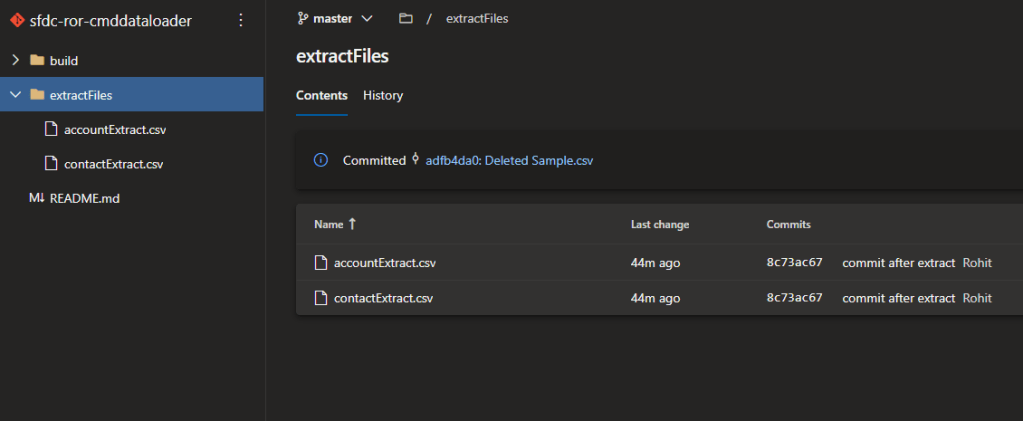This screenshot has width=1023, height=421.
Task: Open commit 8c73ac67 in accountExtract.csv row
Action: (x=794, y=262)
